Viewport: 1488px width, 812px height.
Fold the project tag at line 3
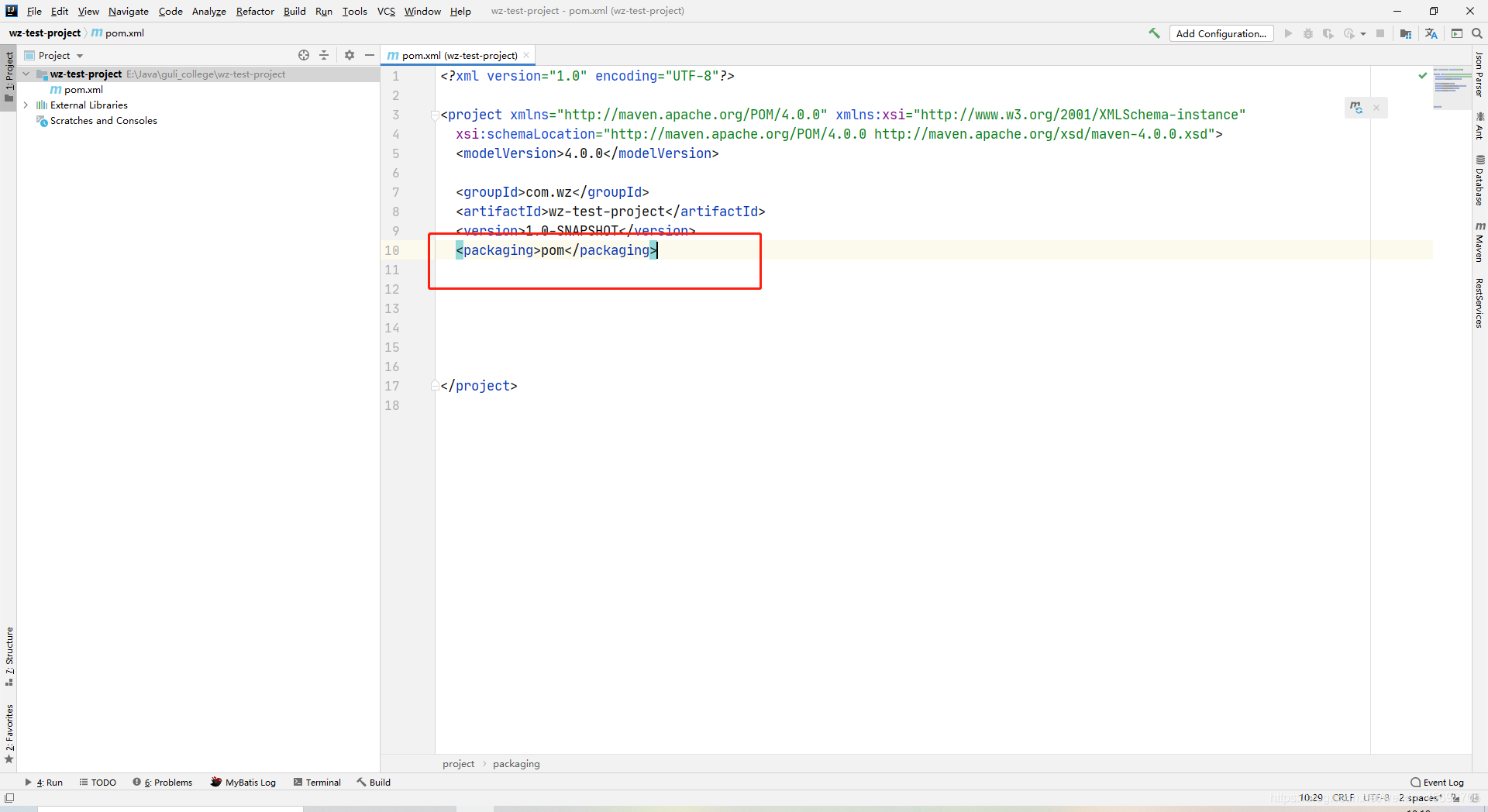(x=435, y=115)
